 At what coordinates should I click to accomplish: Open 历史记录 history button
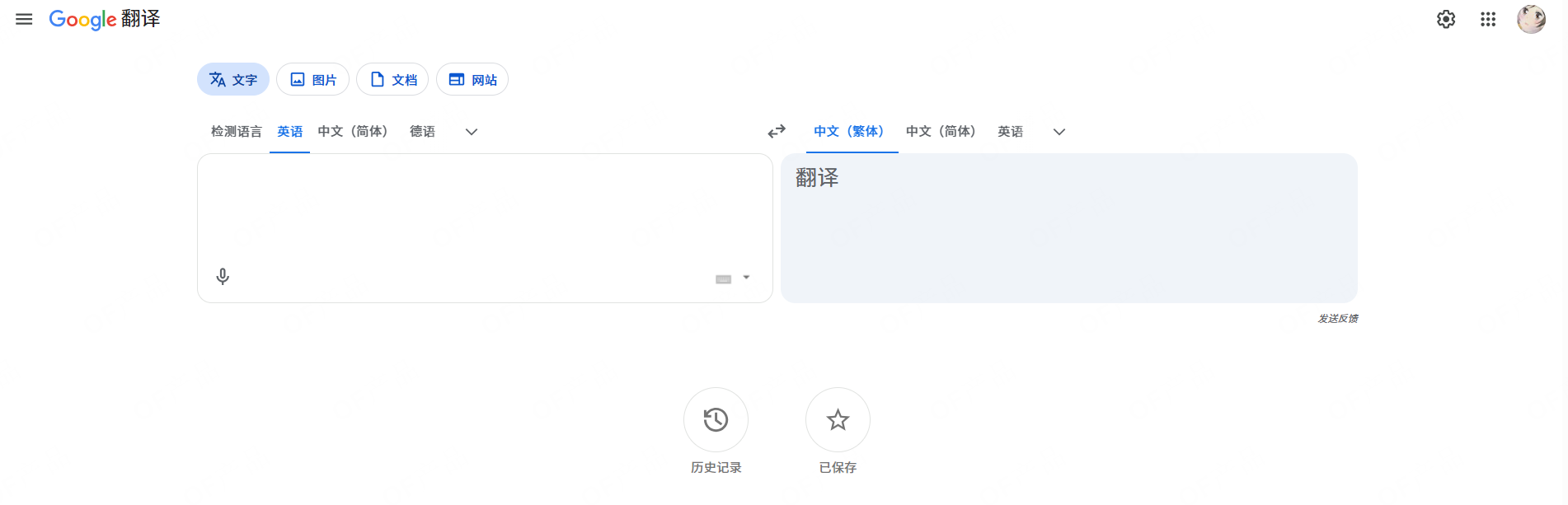coord(716,420)
